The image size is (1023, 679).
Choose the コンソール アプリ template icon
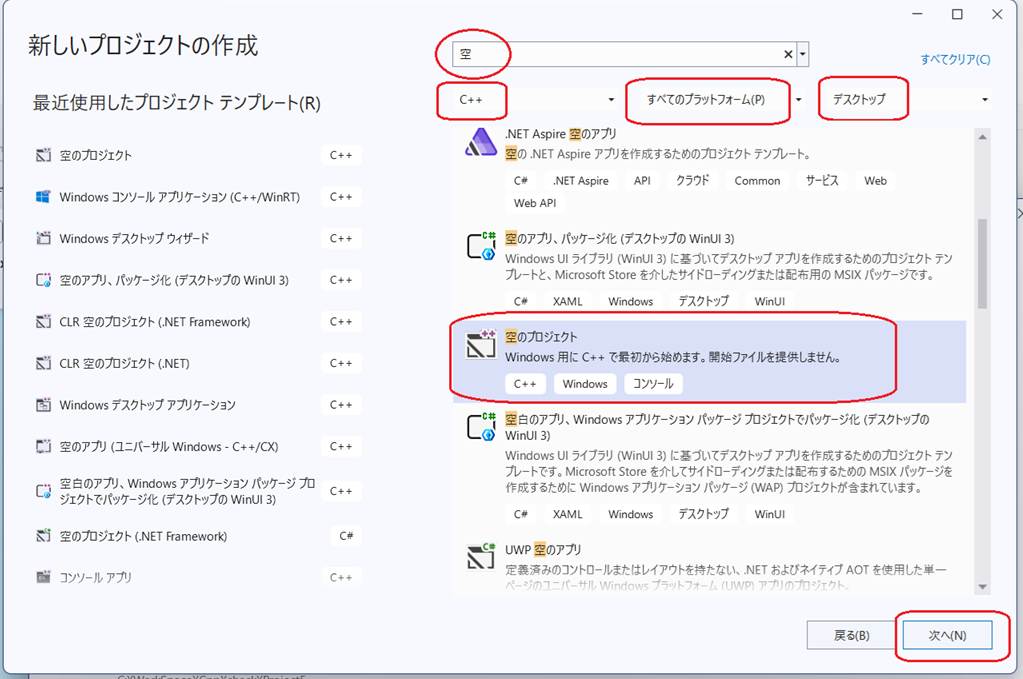43,577
